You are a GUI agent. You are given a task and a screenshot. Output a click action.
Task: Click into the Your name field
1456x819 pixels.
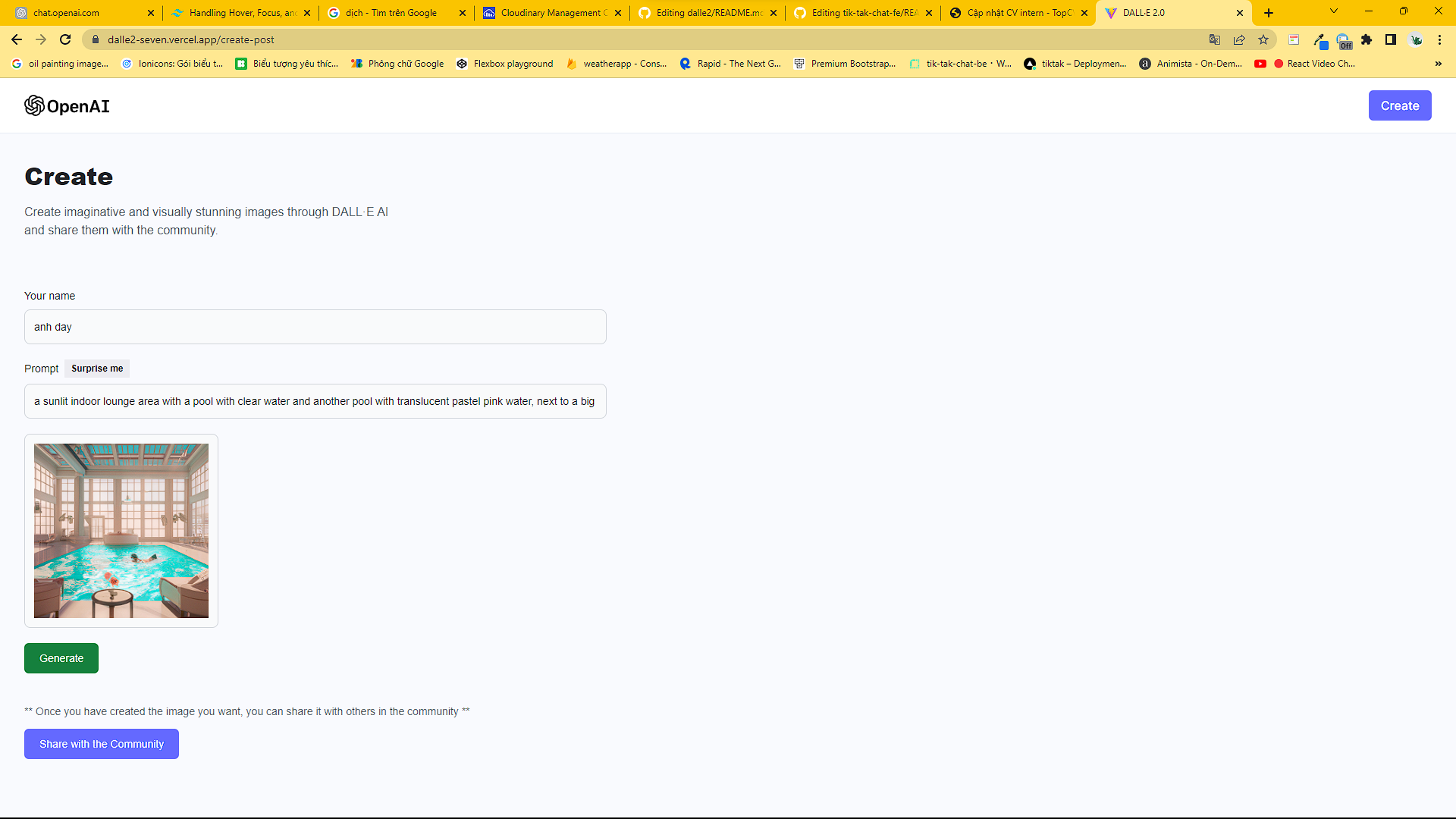(x=315, y=327)
